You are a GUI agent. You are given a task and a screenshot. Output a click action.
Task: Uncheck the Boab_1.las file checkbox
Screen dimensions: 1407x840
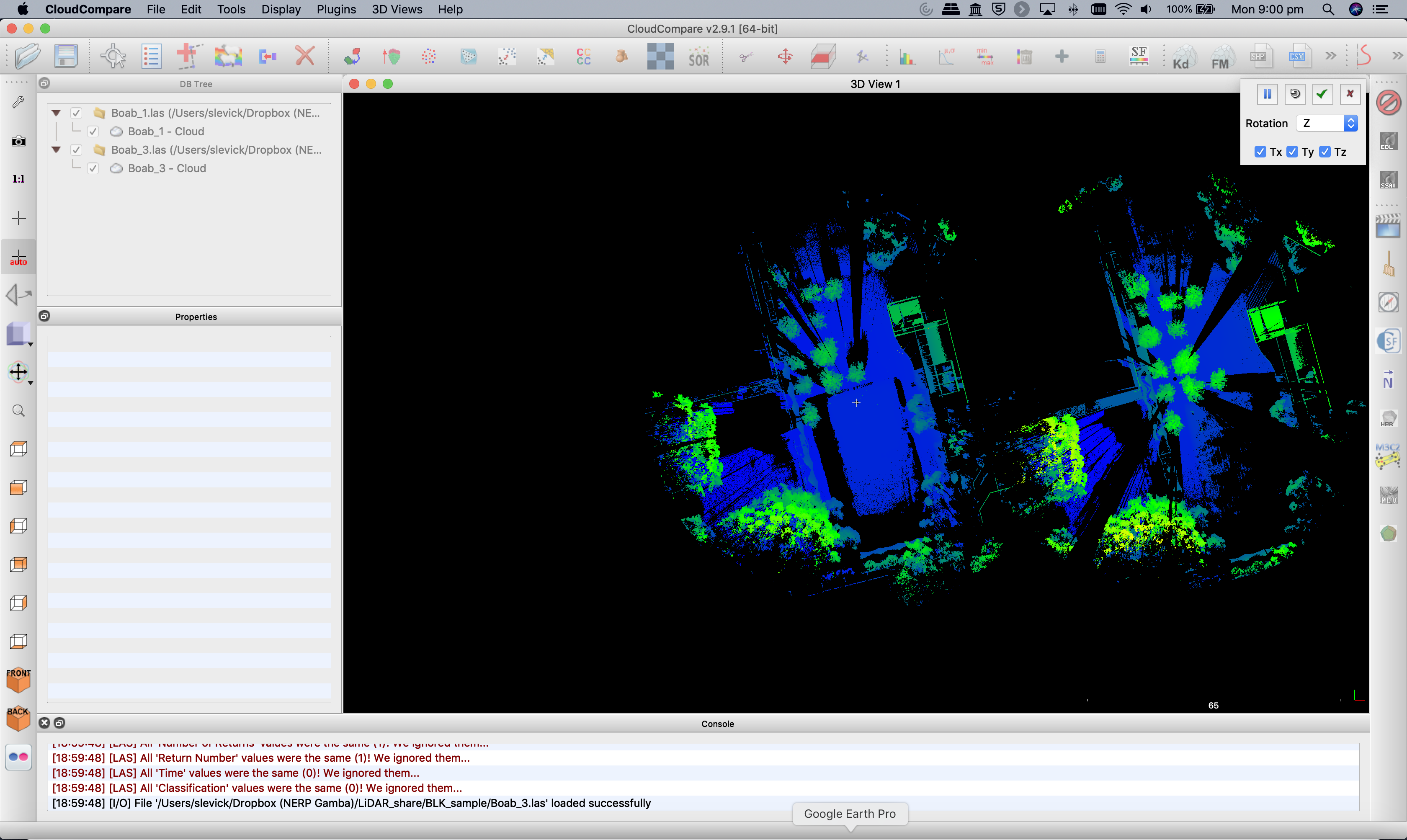coord(76,113)
